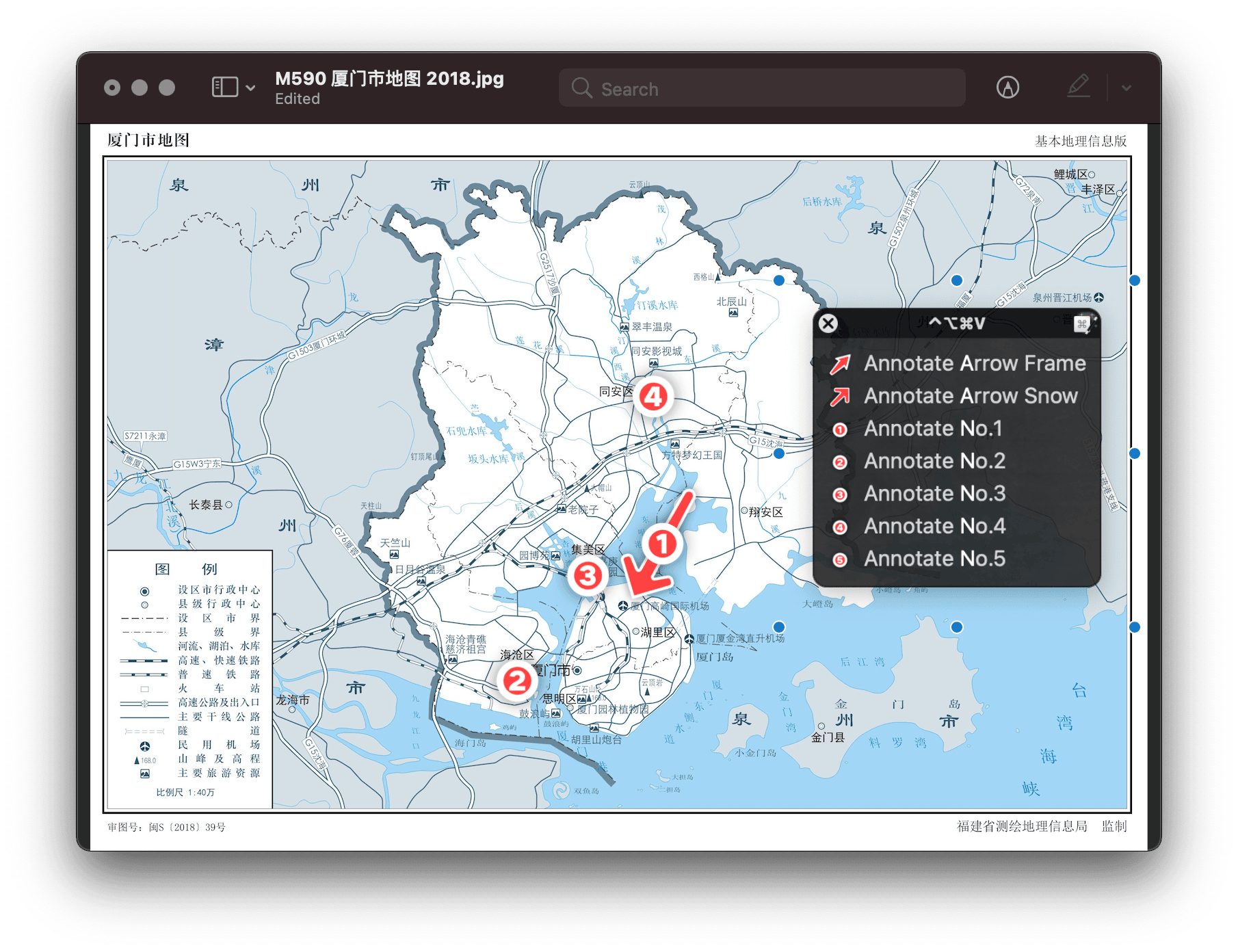The height and width of the screenshot is (952, 1238).
Task: Click airport symbol beside 泉州晋江机场
Action: pyautogui.click(x=1098, y=297)
